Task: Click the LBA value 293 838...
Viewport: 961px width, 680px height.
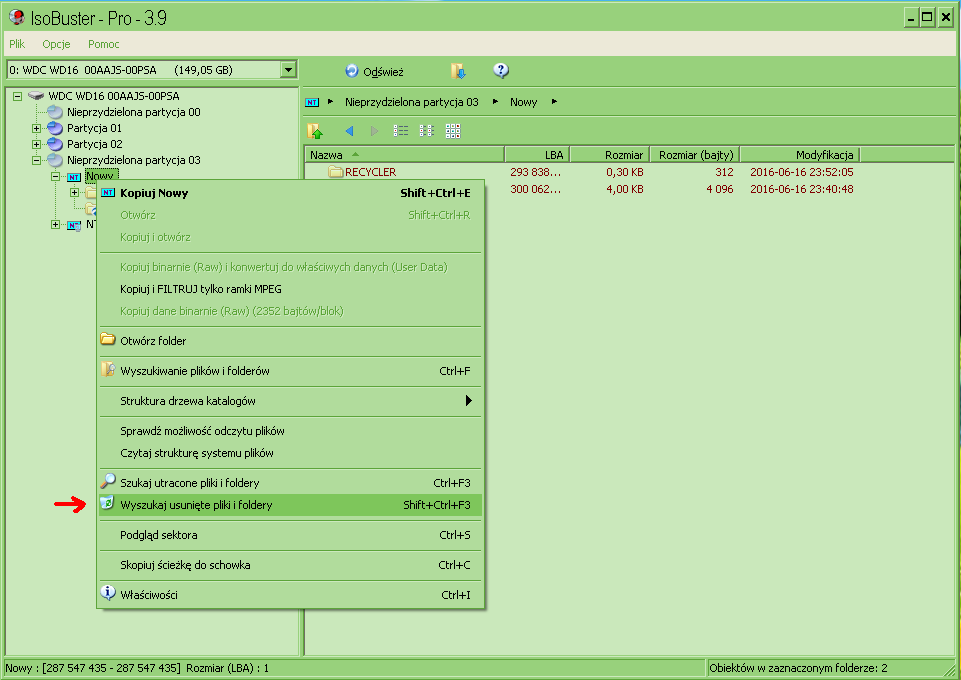Action: coord(535,172)
